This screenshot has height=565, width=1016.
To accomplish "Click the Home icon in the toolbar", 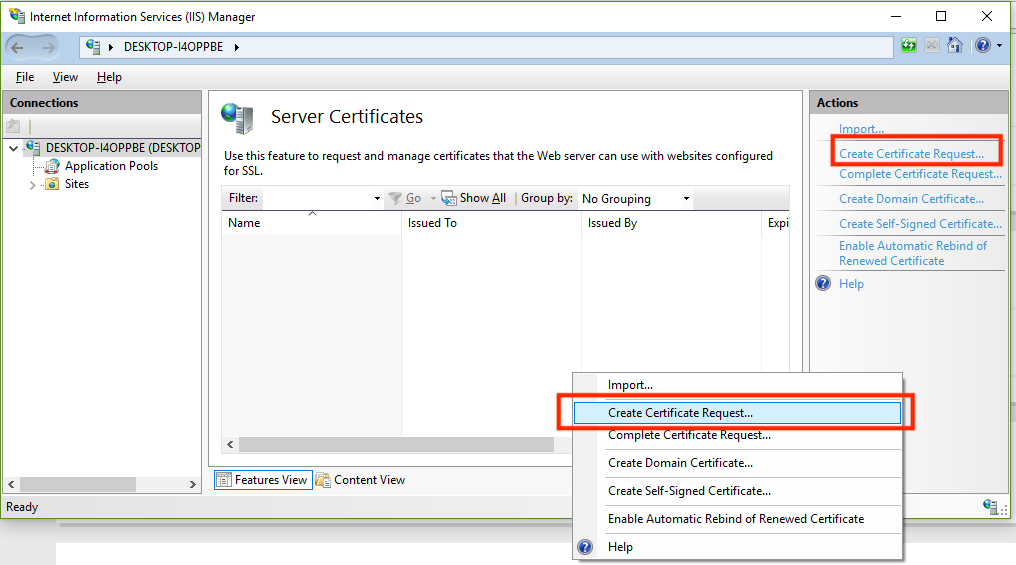I will point(955,46).
